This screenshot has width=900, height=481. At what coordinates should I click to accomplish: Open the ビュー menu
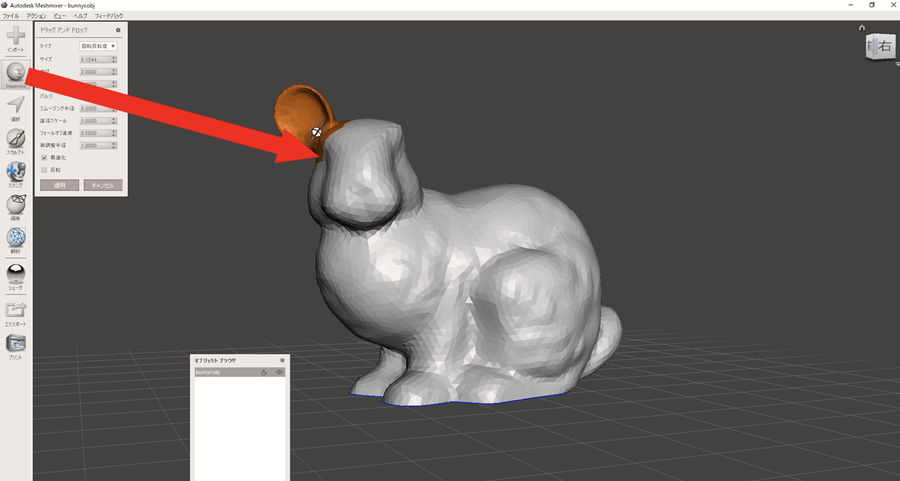click(x=60, y=16)
